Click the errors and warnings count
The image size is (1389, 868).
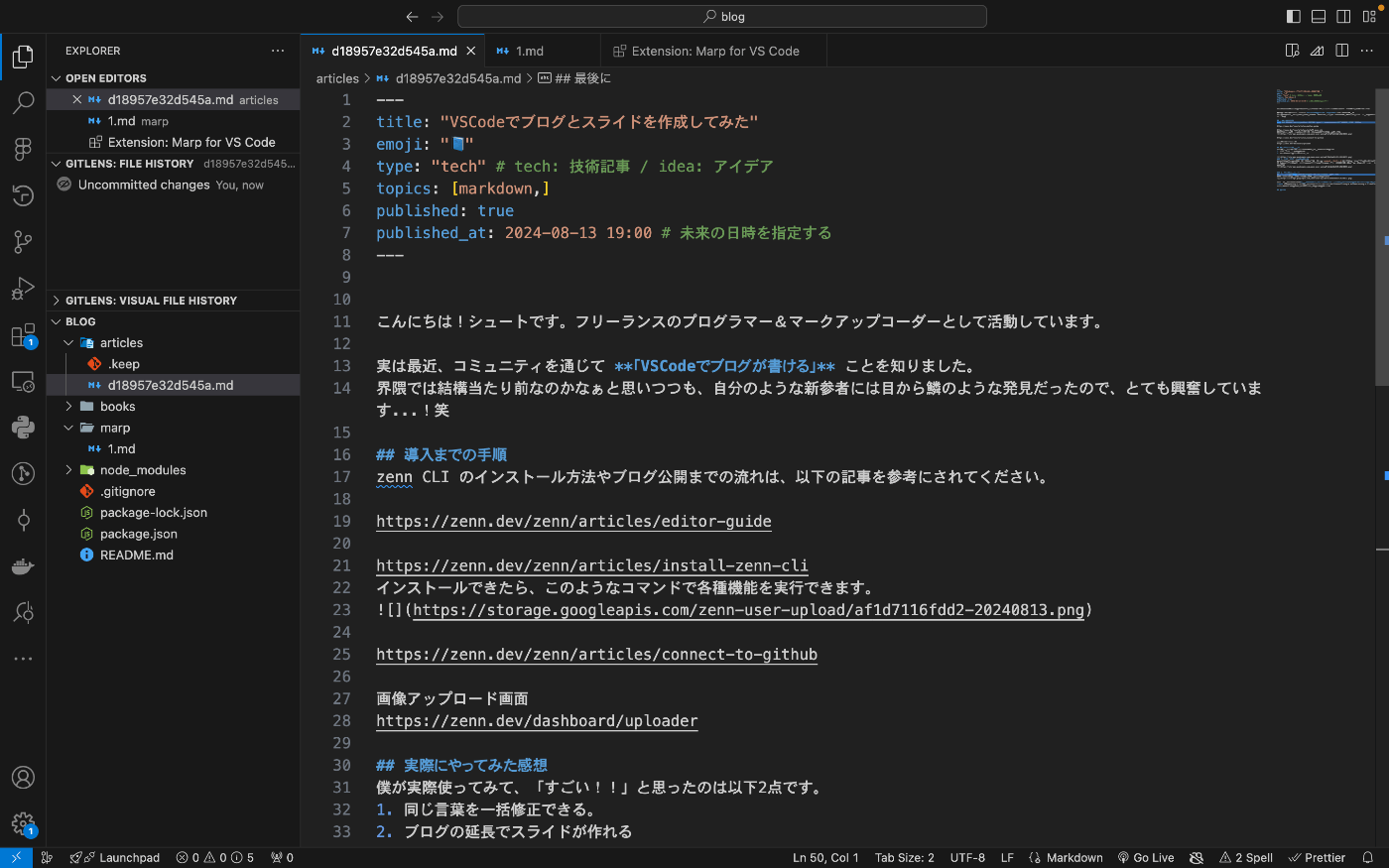[214, 858]
